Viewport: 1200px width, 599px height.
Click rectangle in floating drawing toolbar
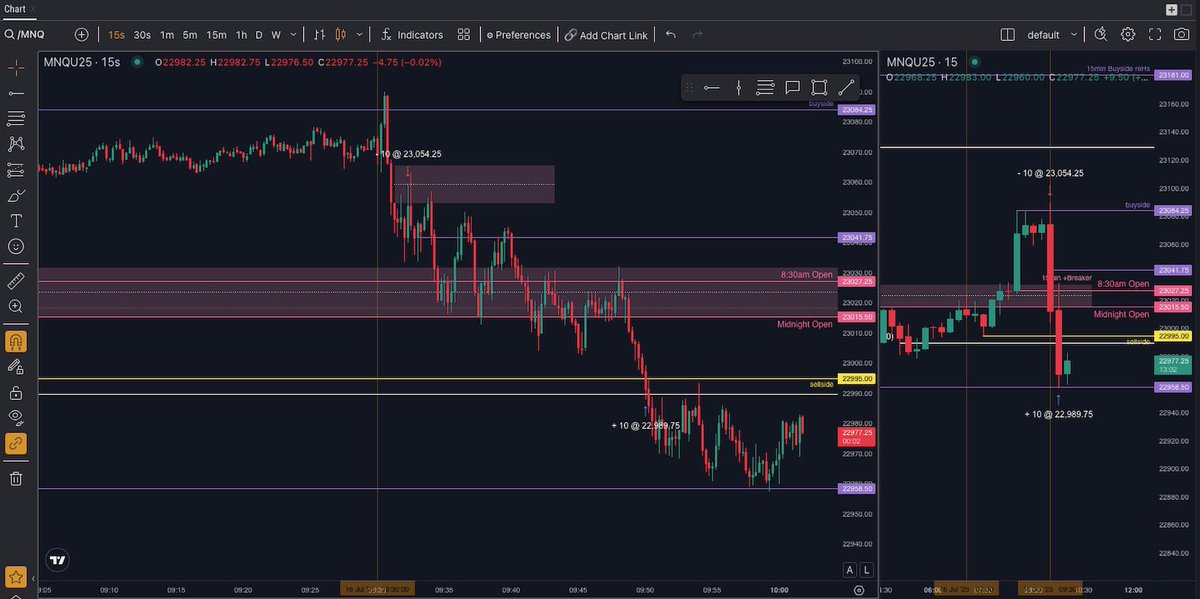(819, 87)
